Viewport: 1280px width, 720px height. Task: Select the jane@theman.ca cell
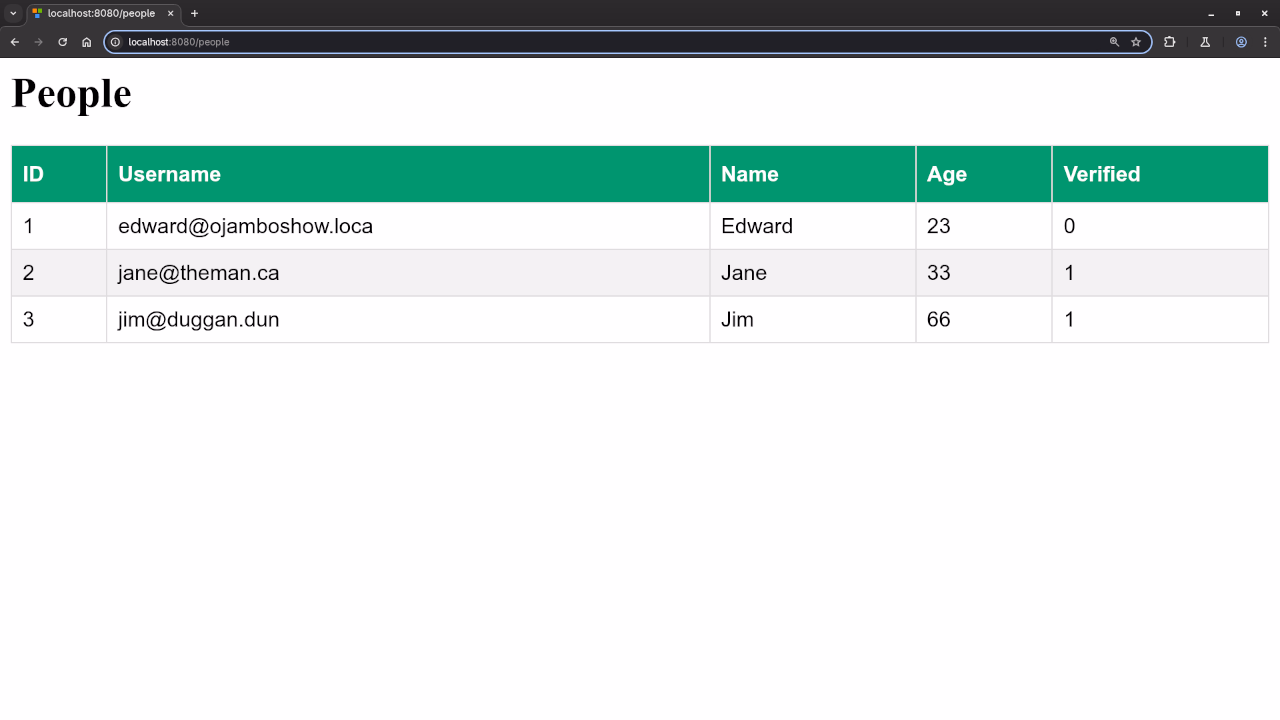pyautogui.click(x=408, y=273)
